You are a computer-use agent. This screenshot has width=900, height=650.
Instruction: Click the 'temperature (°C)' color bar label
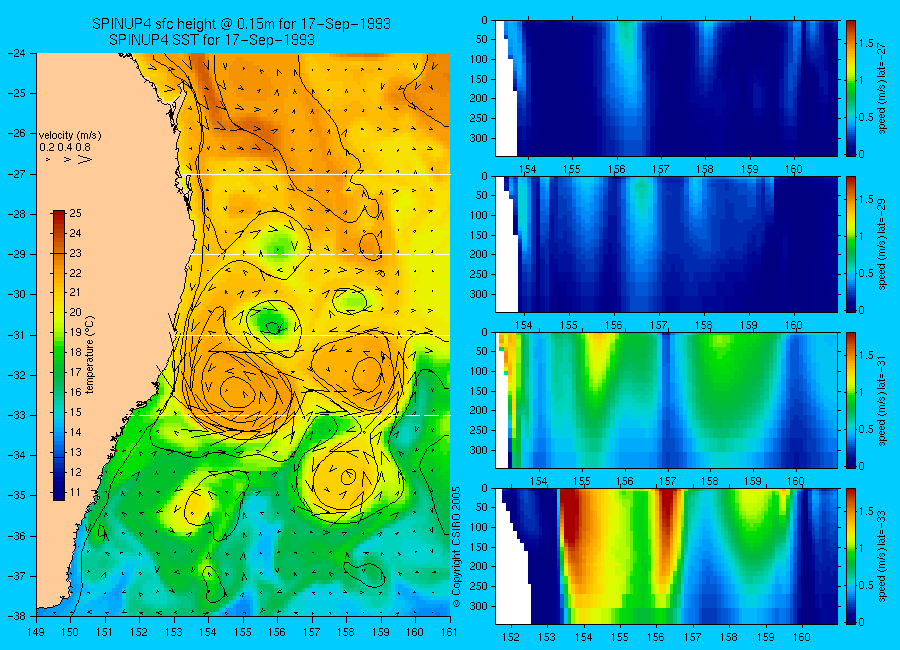pos(90,355)
